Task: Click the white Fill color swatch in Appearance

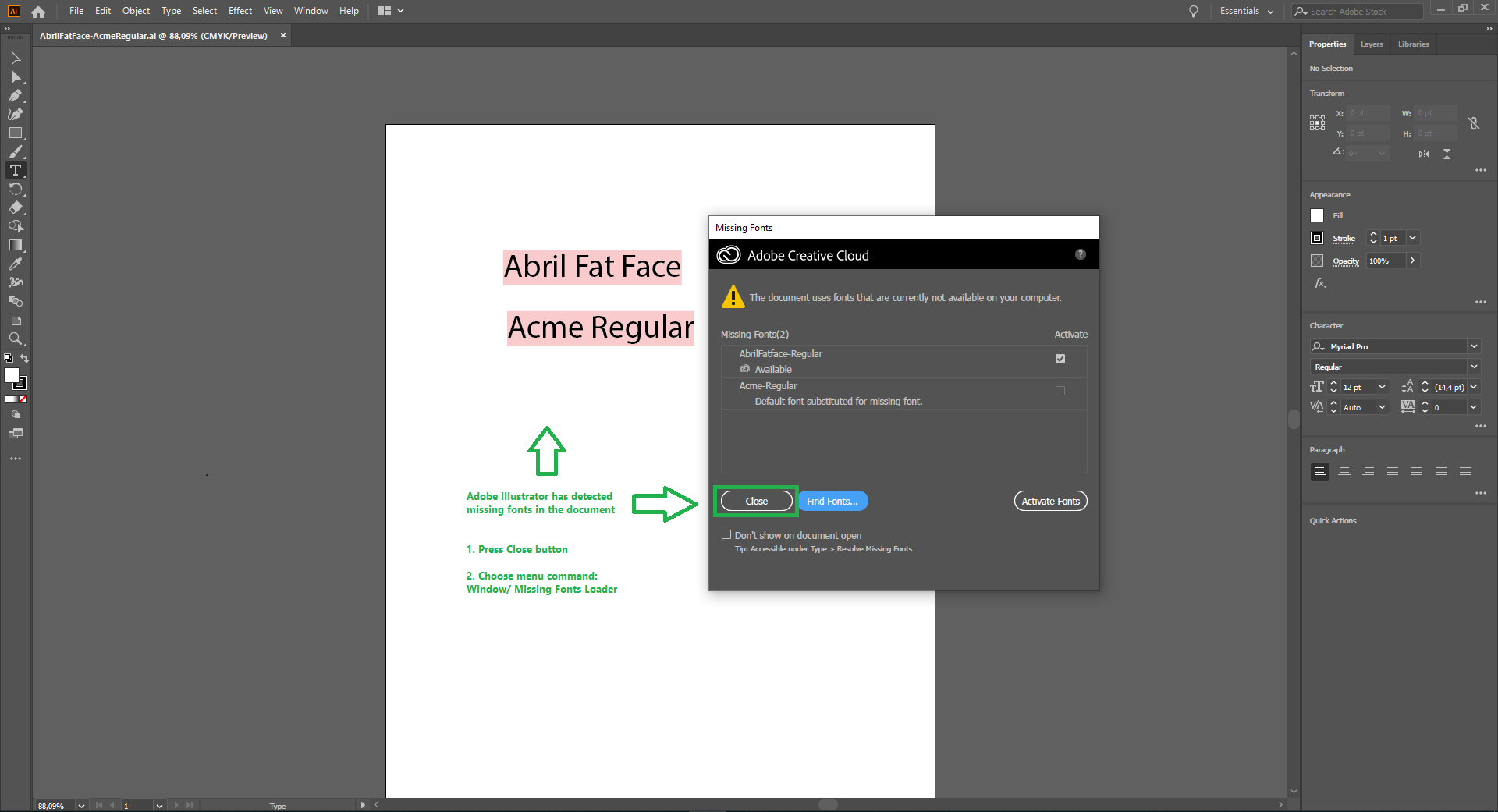Action: [x=1317, y=215]
